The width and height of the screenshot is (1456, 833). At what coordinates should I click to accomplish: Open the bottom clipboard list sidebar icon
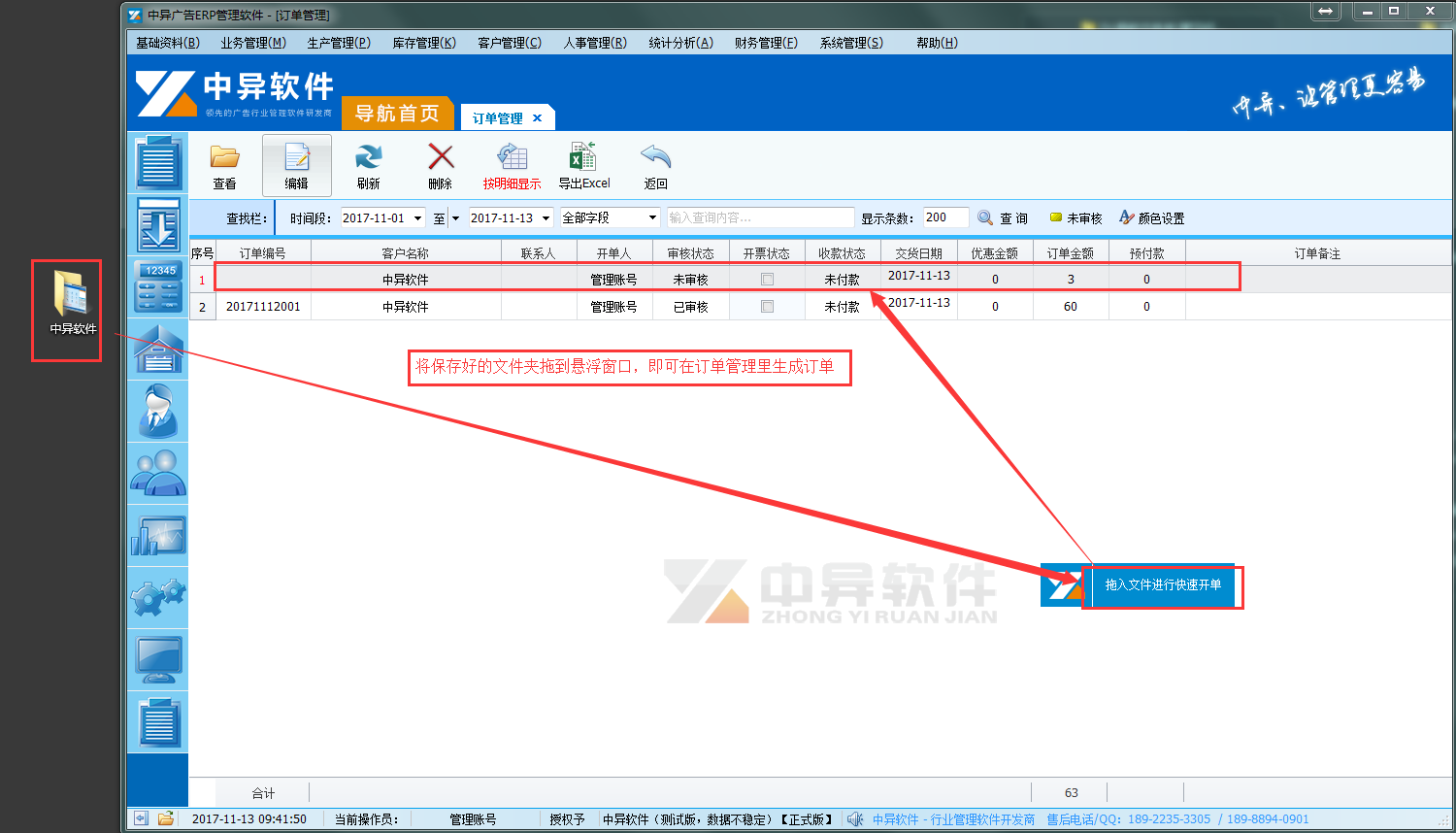click(158, 722)
